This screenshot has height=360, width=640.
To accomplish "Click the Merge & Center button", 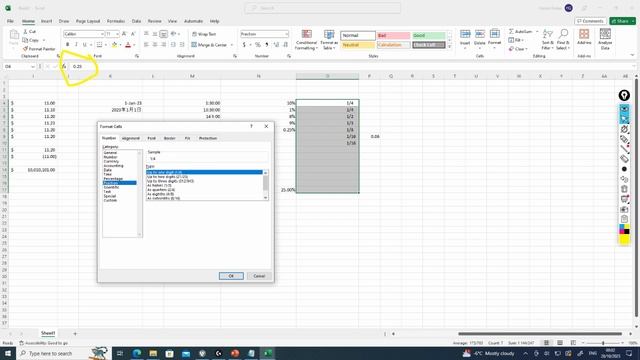I will [x=209, y=45].
